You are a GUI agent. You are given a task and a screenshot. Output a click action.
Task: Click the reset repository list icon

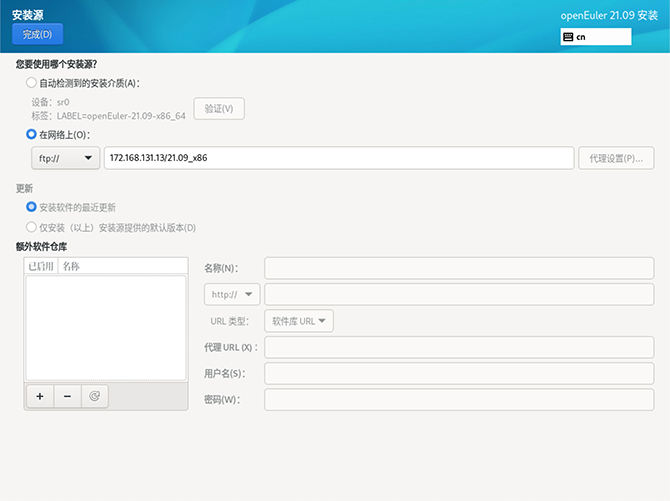coord(94,396)
